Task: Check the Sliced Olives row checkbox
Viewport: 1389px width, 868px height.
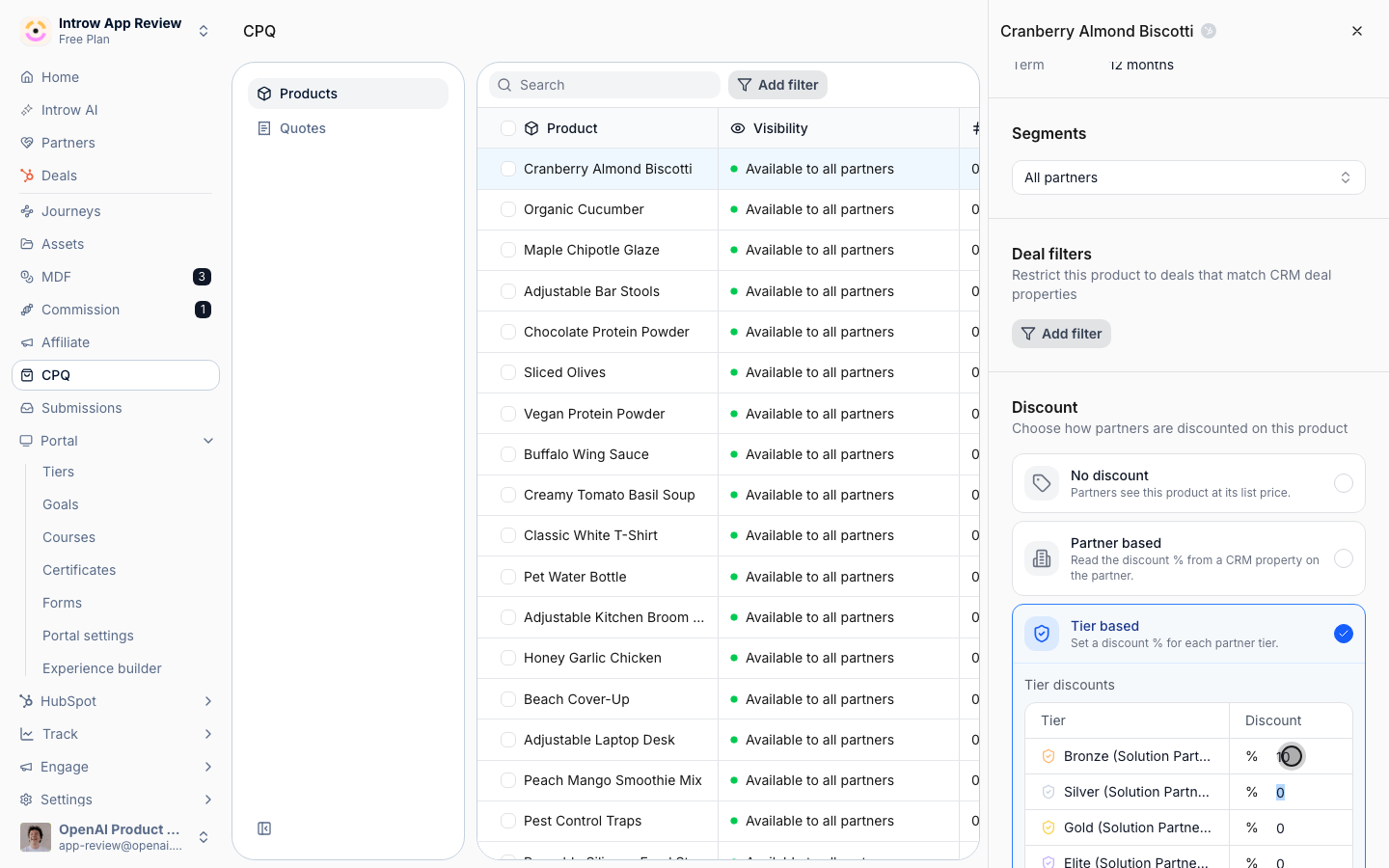Action: click(508, 372)
